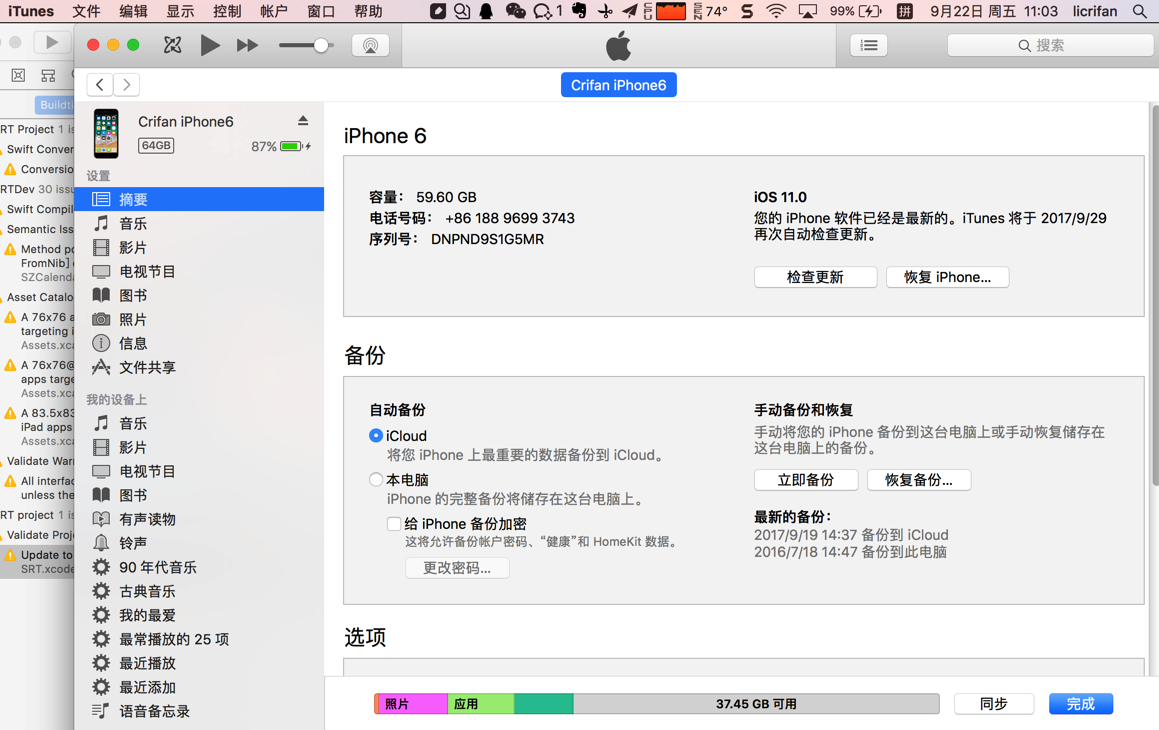Skip forward with the fast-forward button
The width and height of the screenshot is (1159, 730).
tap(247, 46)
